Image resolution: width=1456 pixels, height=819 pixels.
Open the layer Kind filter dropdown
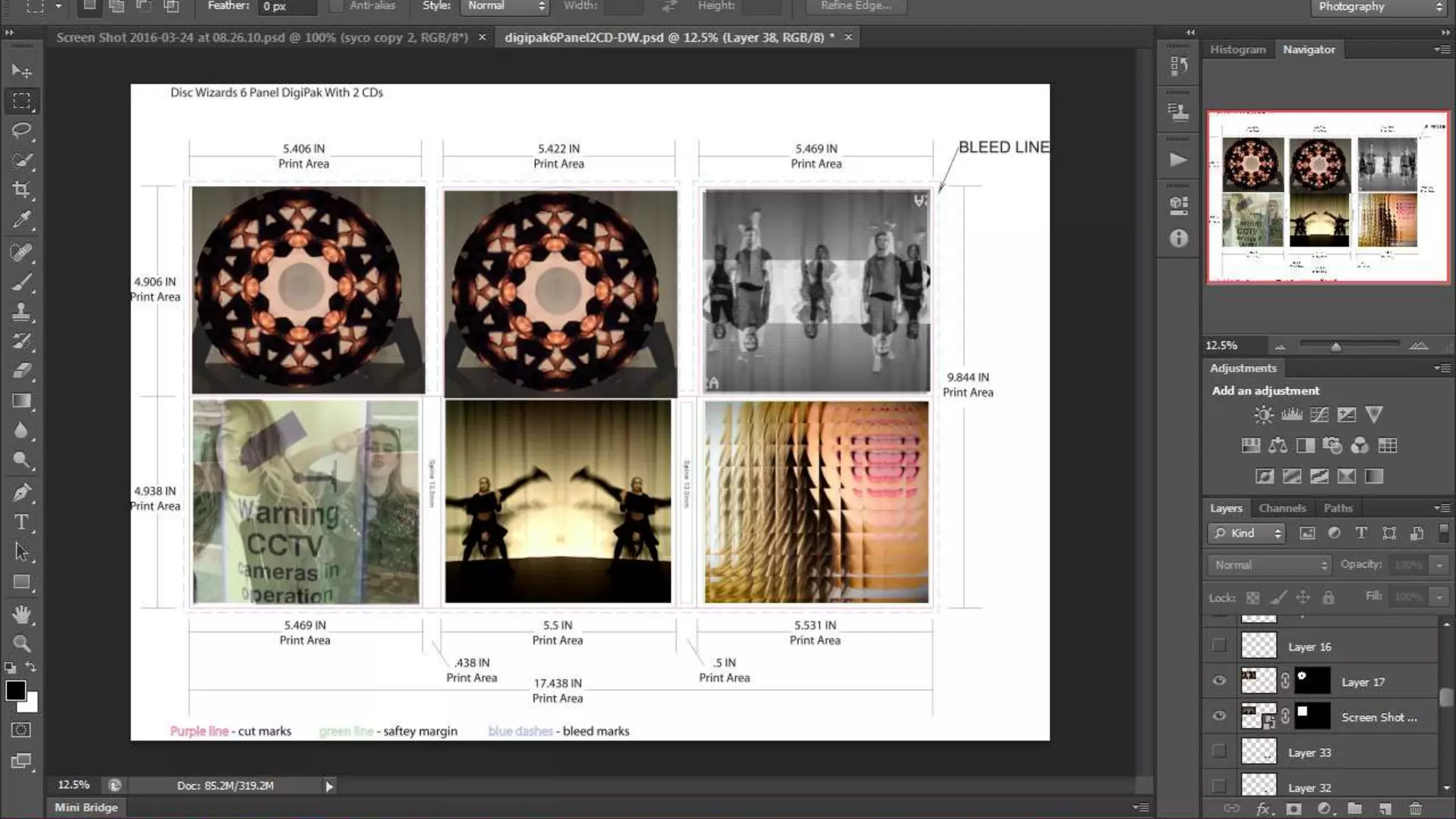click(x=1247, y=533)
